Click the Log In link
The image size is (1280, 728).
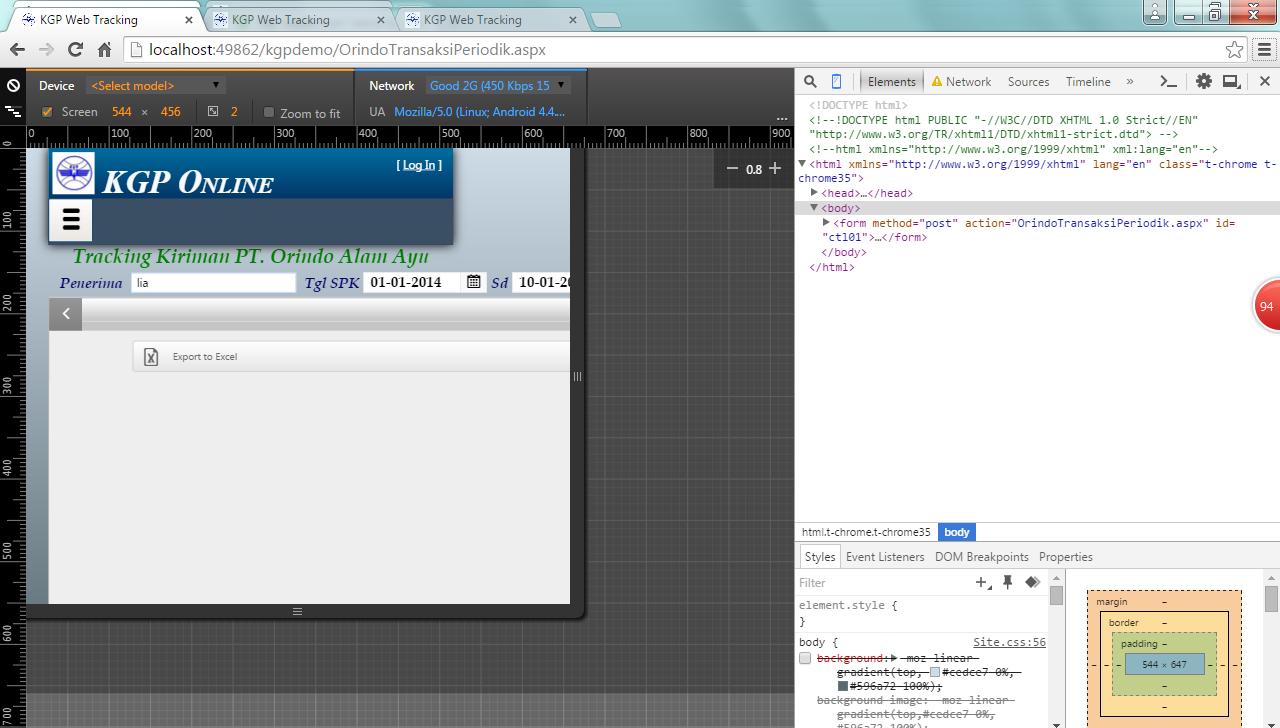pyautogui.click(x=418, y=166)
